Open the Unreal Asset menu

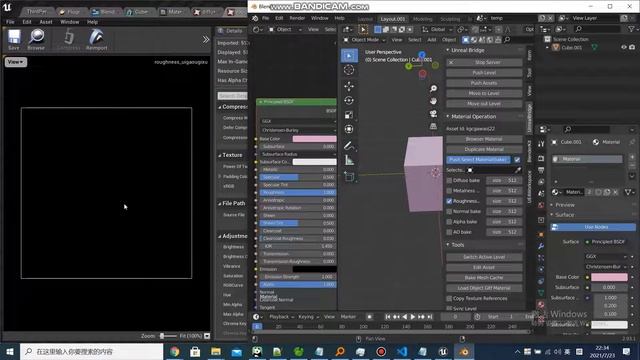pos(46,22)
